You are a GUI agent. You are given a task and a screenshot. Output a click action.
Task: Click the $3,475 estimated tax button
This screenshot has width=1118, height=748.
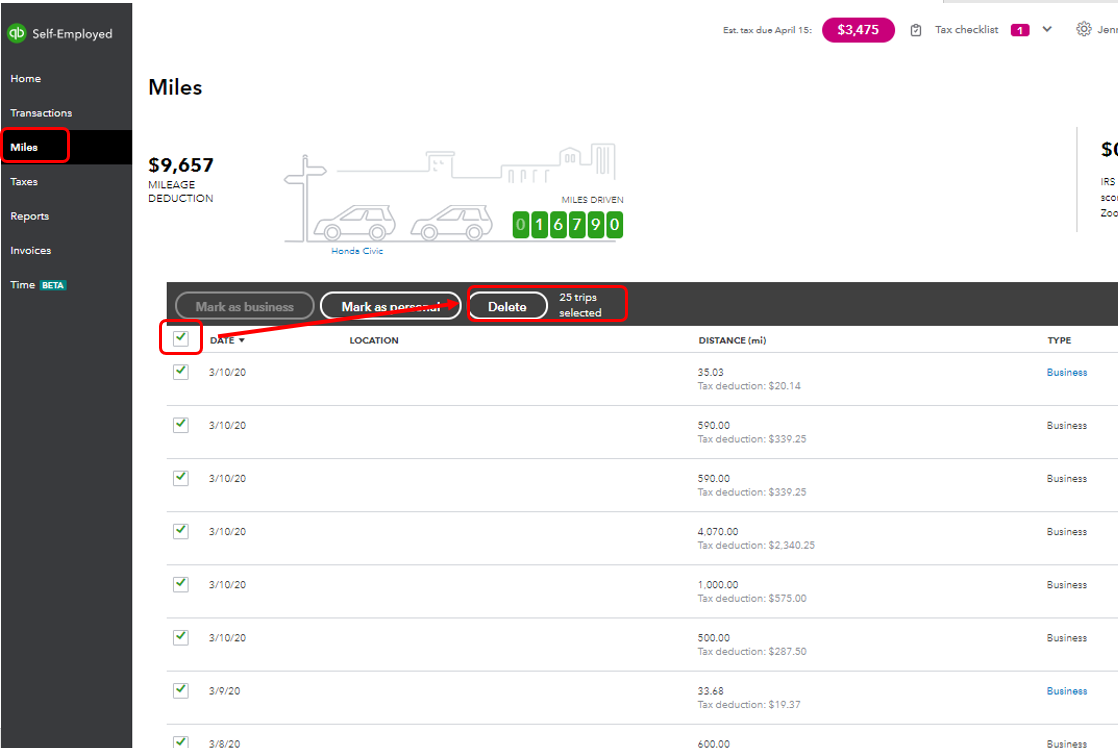(858, 30)
